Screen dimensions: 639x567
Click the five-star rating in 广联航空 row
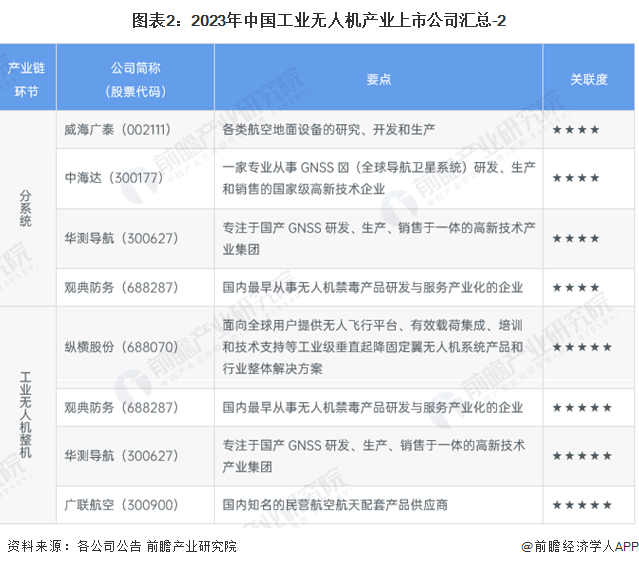pyautogui.click(x=582, y=505)
